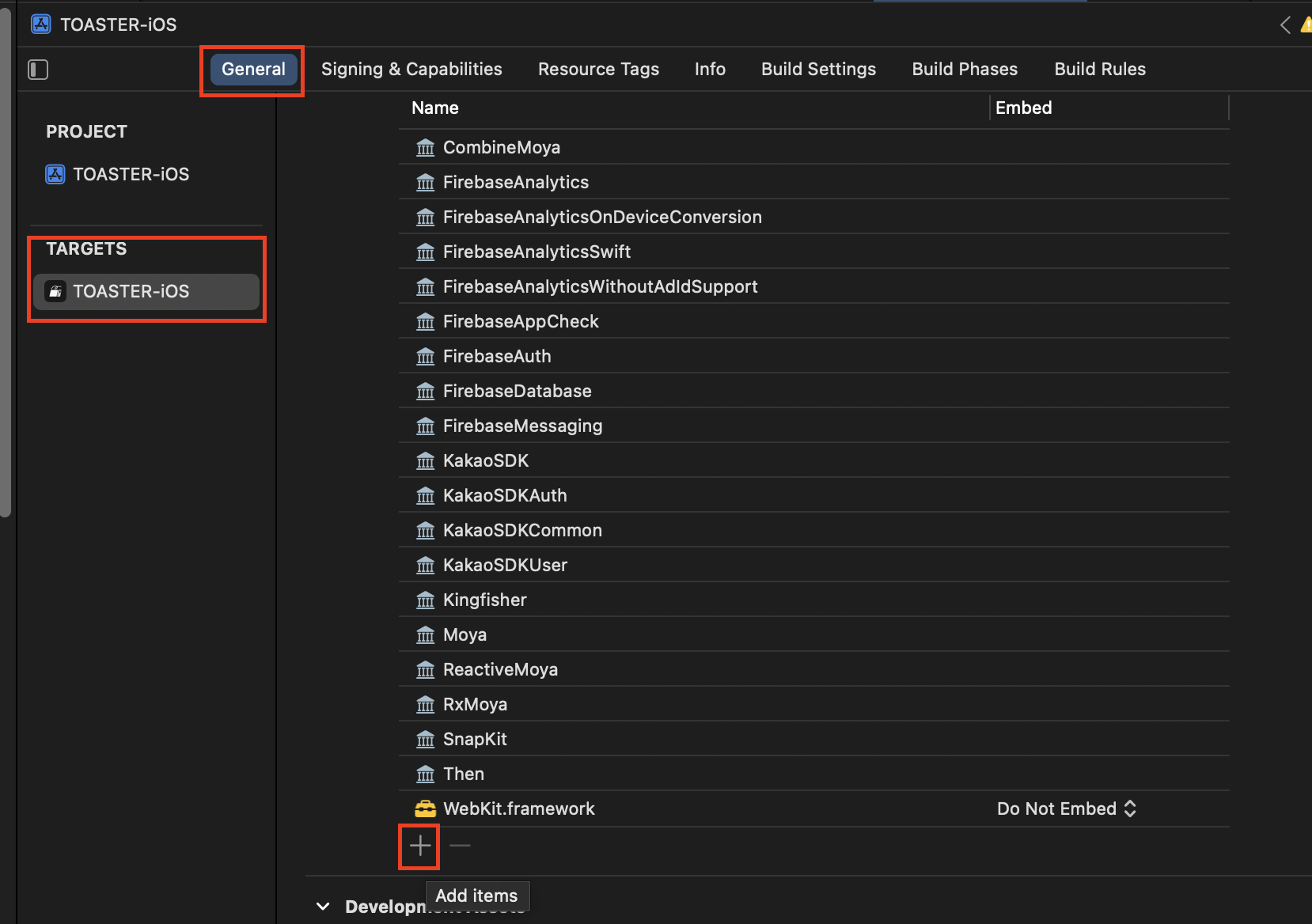The image size is (1312, 924).
Task: Switch to the Info tab
Action: pos(710,69)
